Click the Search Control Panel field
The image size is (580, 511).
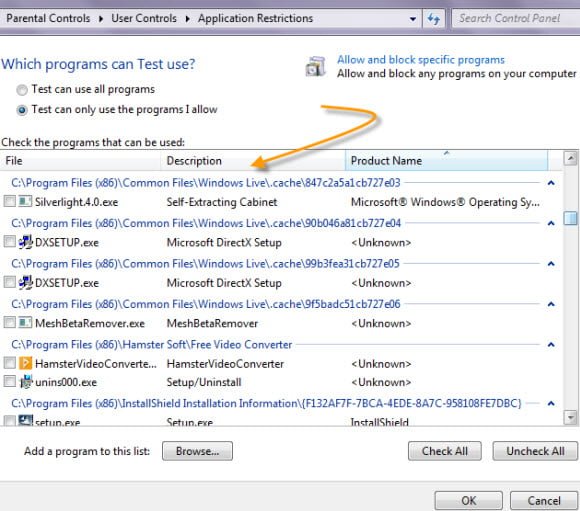[516, 18]
